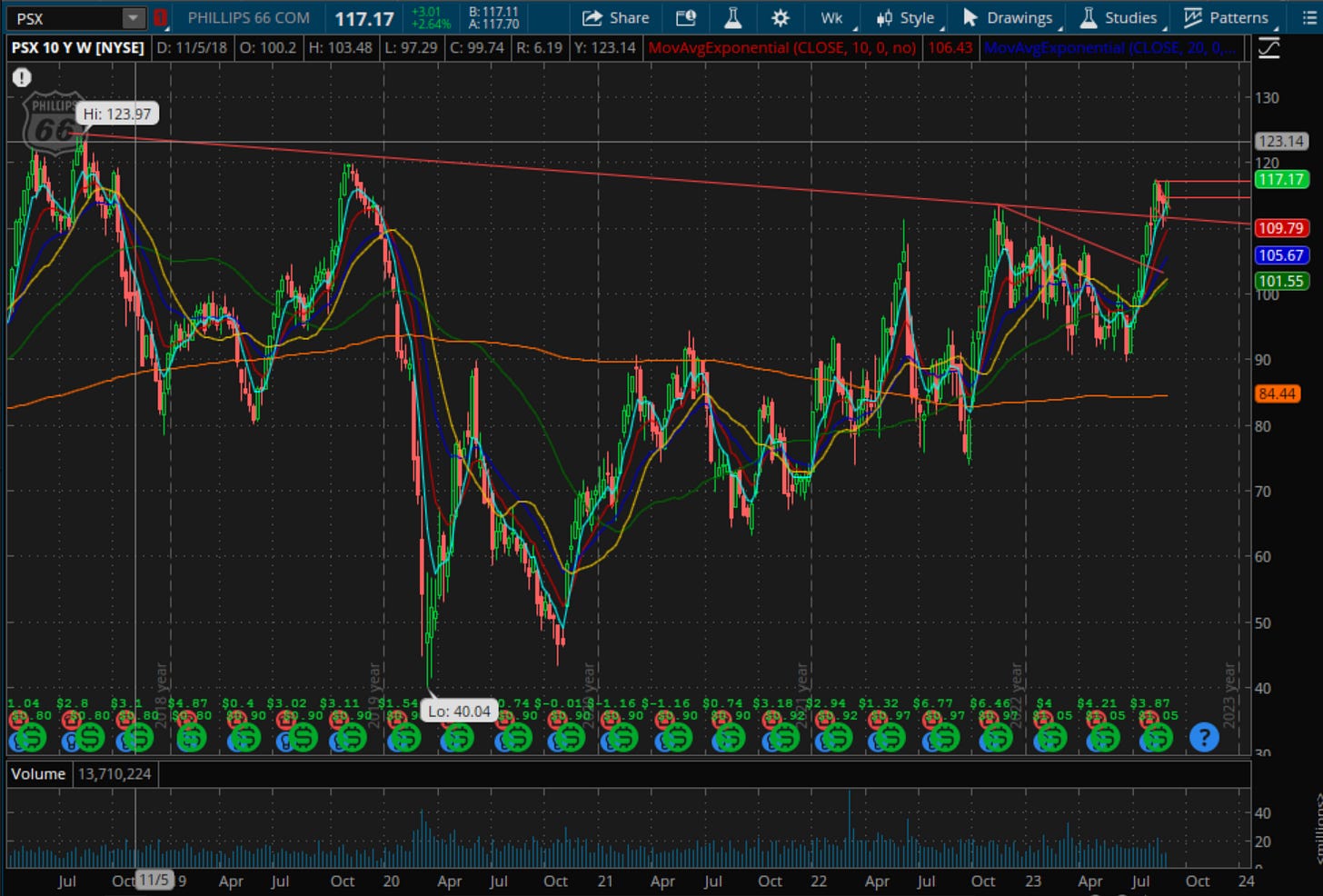This screenshot has width=1323, height=896.
Task: Open the Wk timeframe selector
Action: (831, 18)
